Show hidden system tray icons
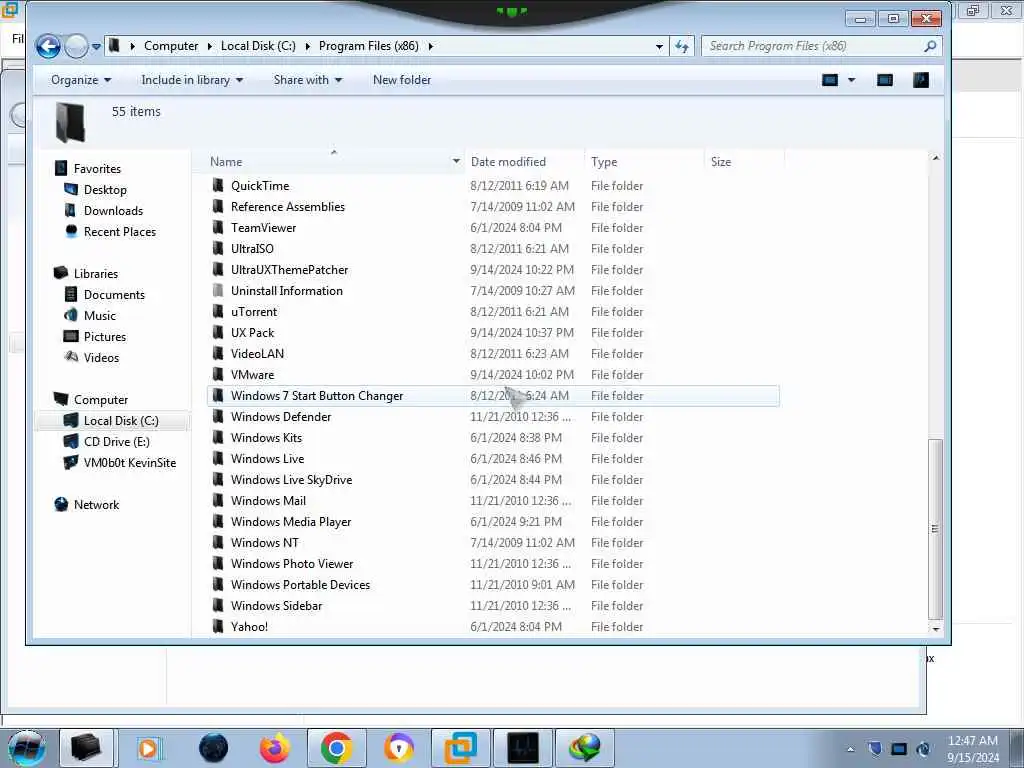This screenshot has height=768, width=1024. tap(850, 749)
